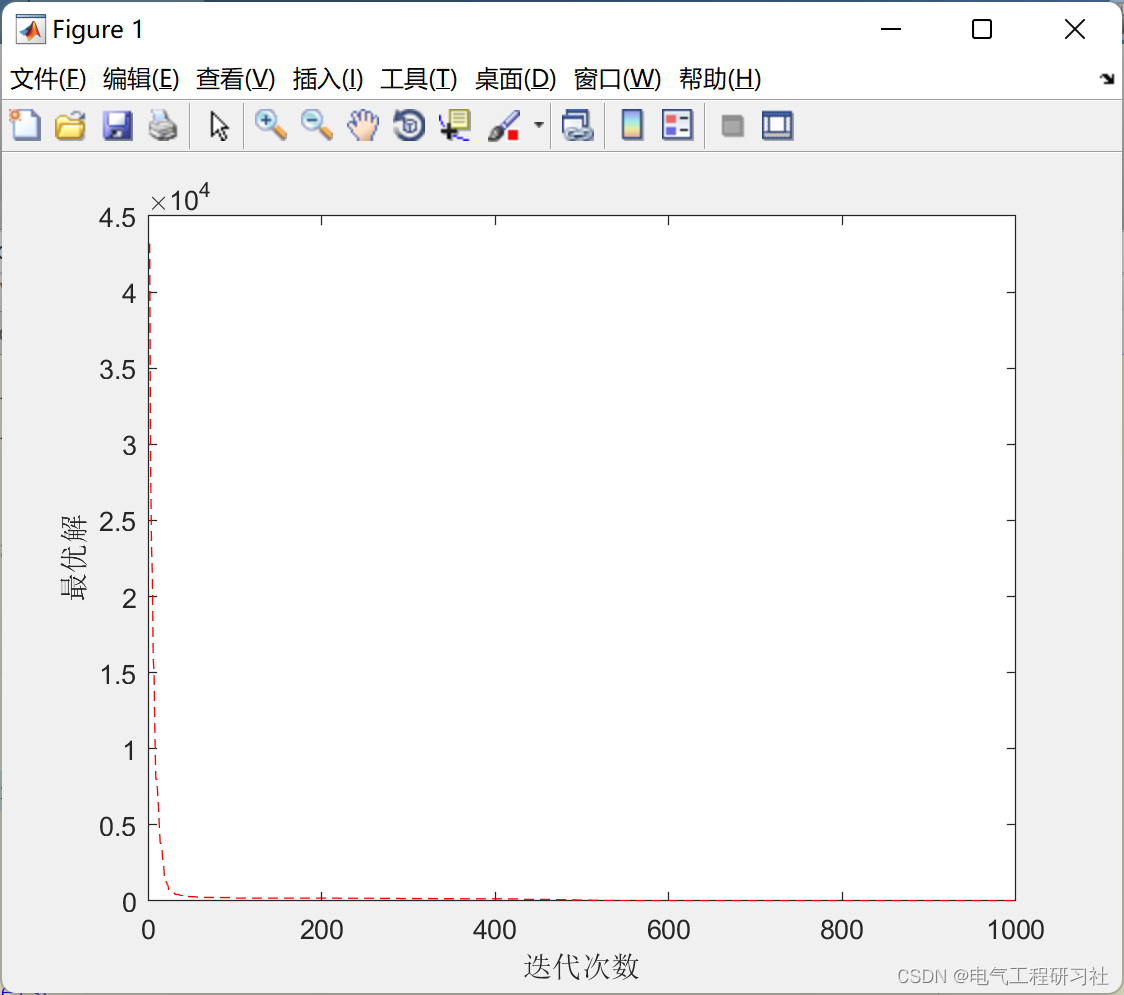Activate the Zoom Out magnifier tool

pyautogui.click(x=316, y=125)
